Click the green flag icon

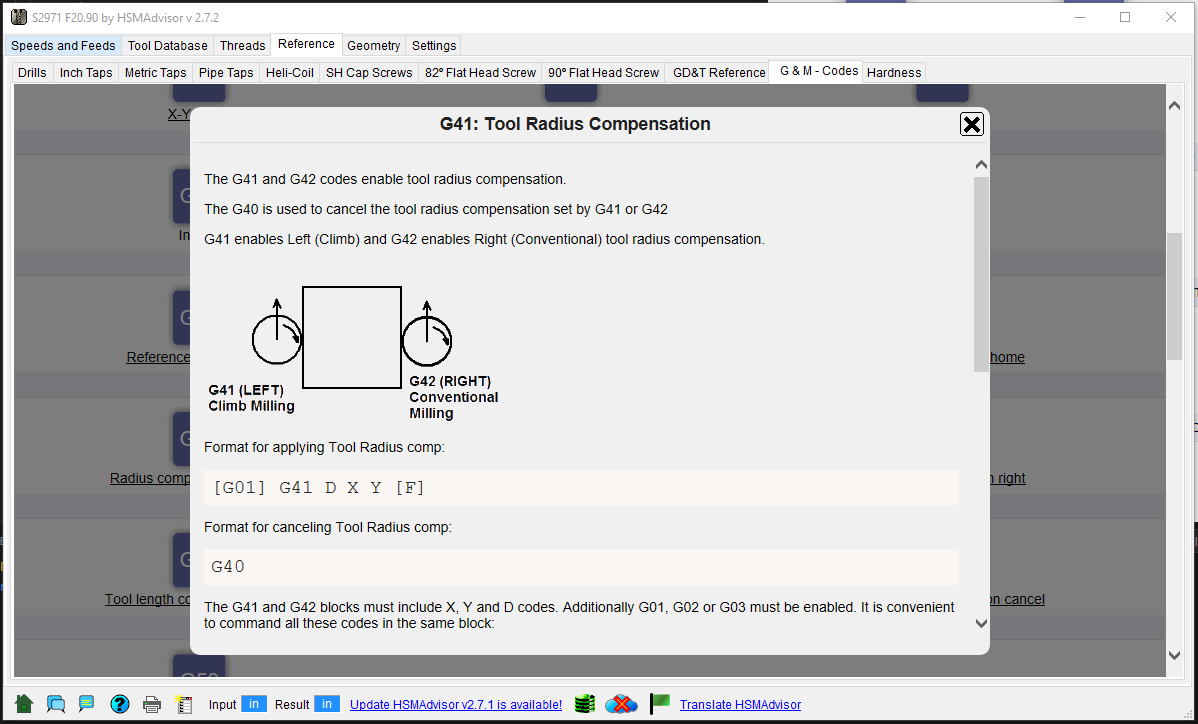pyautogui.click(x=659, y=703)
